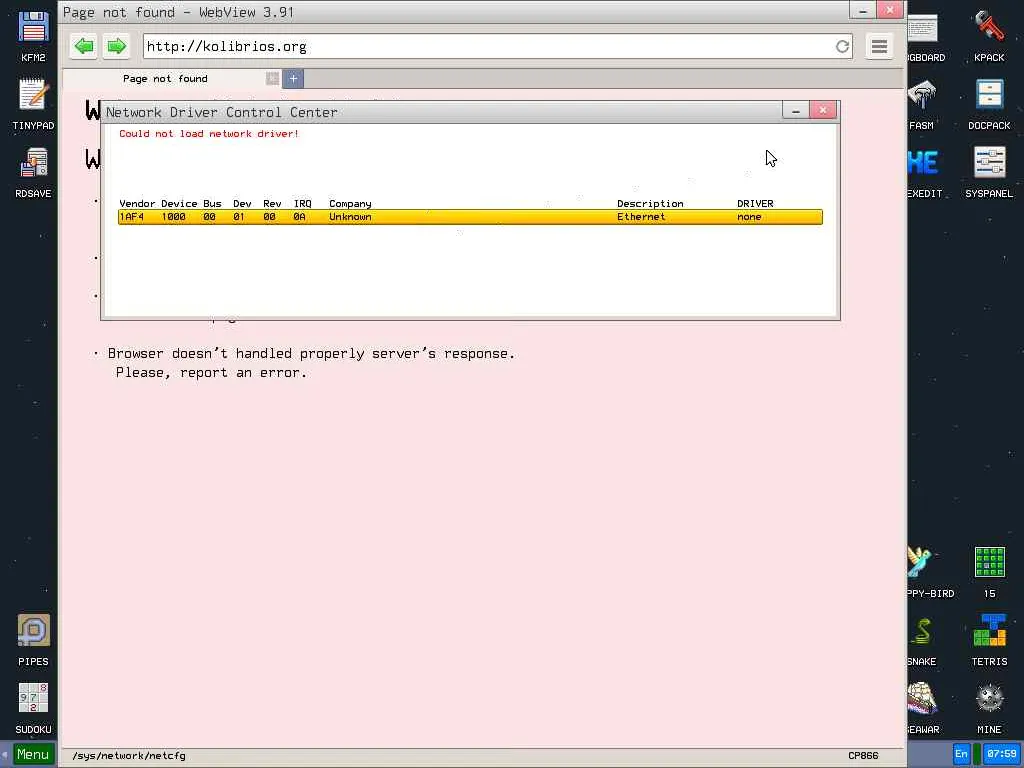The height and width of the screenshot is (768, 1024).
Task: Add a new browser tab with plus
Action: pyautogui.click(x=293, y=79)
